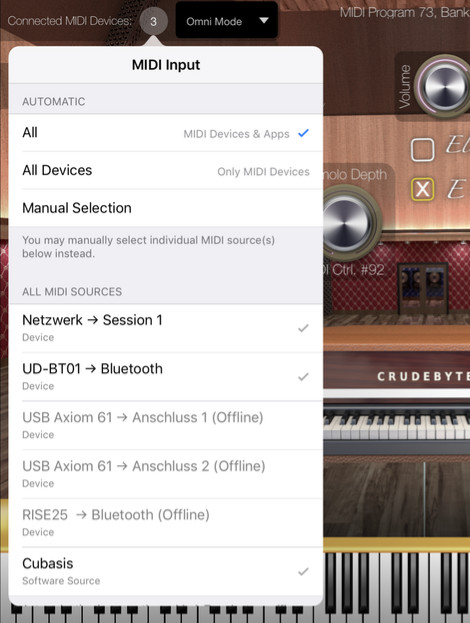Tap the MIDI Program 73 label
The image size is (470, 623).
point(404,13)
